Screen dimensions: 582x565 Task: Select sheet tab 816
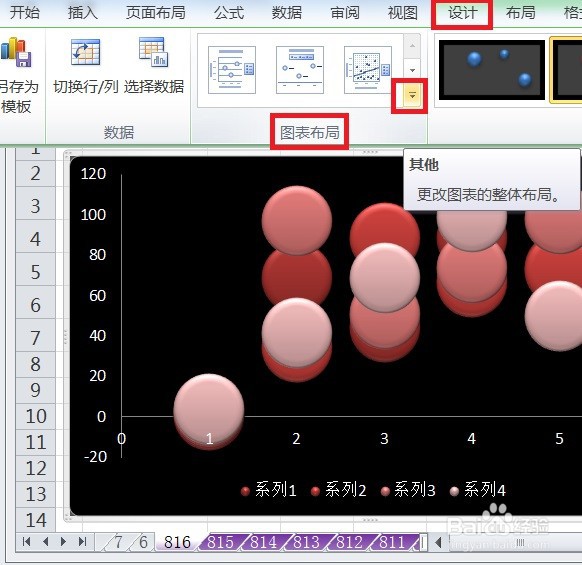click(x=177, y=542)
